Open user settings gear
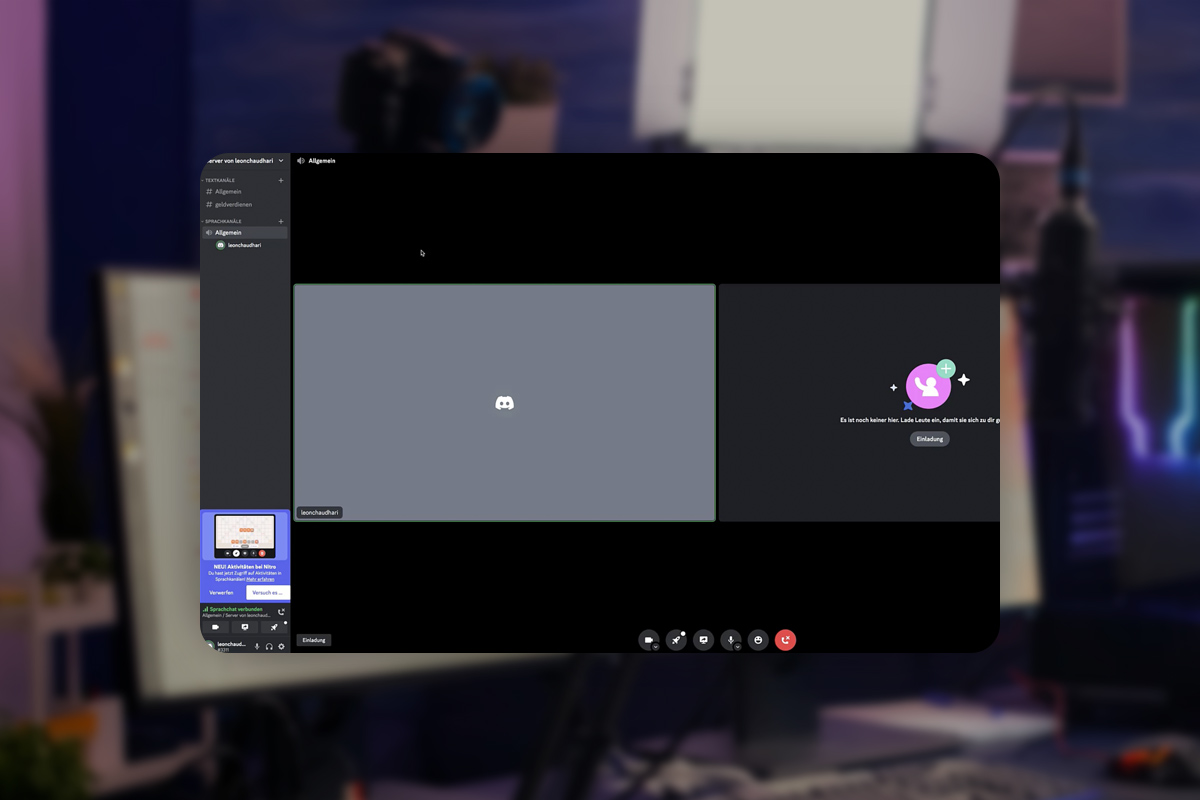 coord(281,646)
